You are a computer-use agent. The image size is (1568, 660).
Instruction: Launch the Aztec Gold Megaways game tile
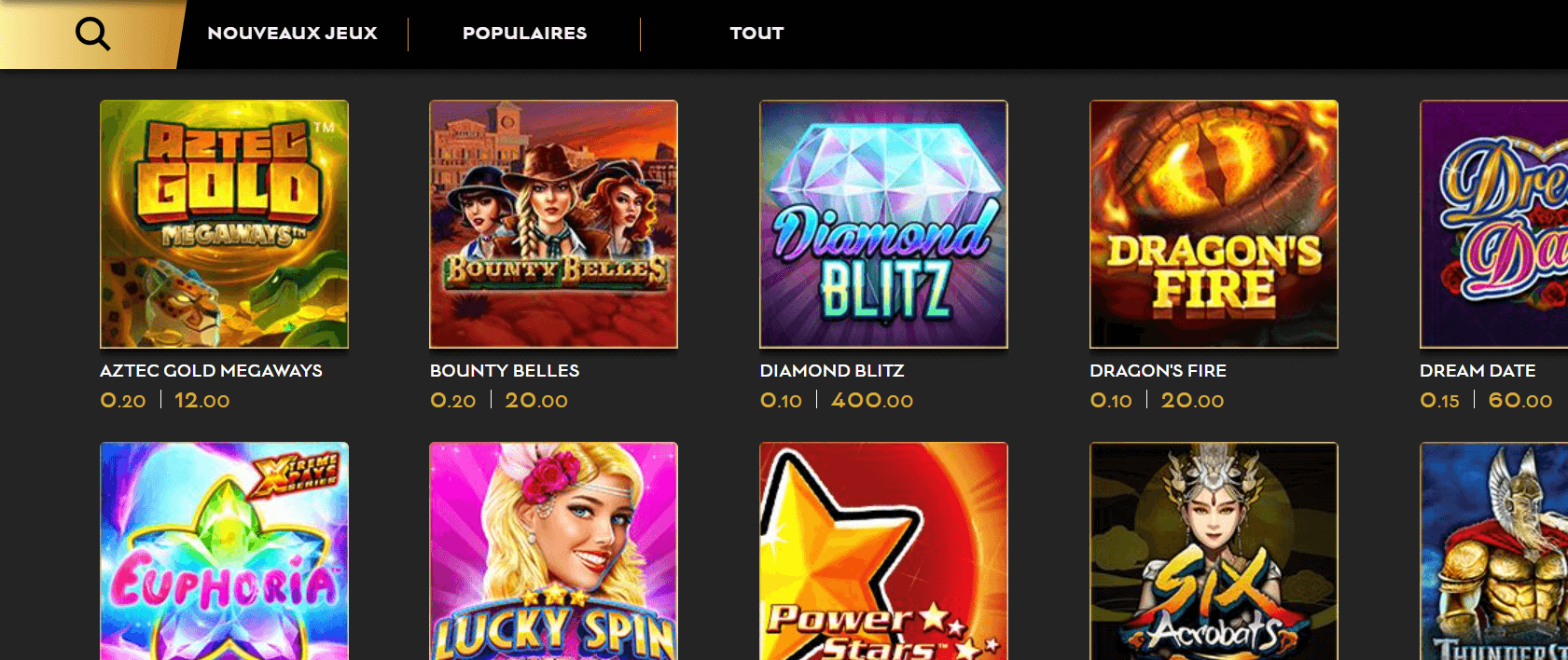point(224,224)
